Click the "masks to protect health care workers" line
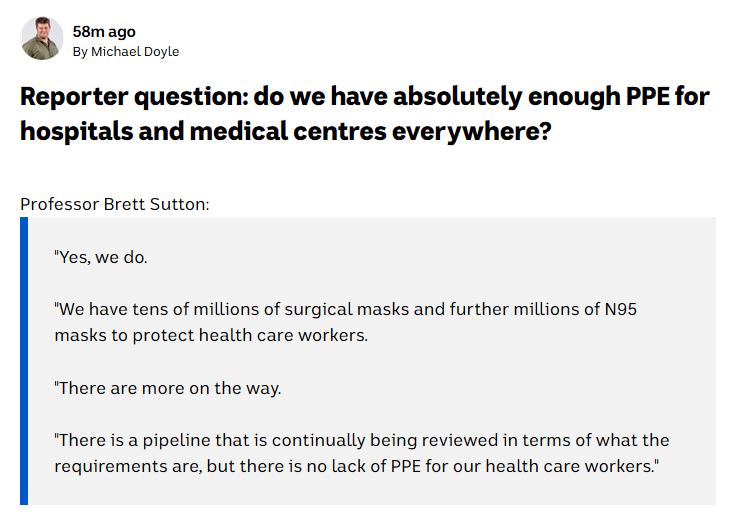 coord(211,335)
